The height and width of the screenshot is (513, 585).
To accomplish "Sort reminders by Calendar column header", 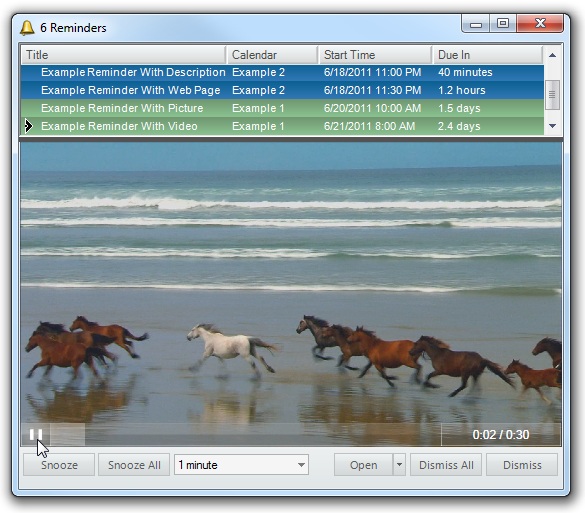I will (272, 55).
